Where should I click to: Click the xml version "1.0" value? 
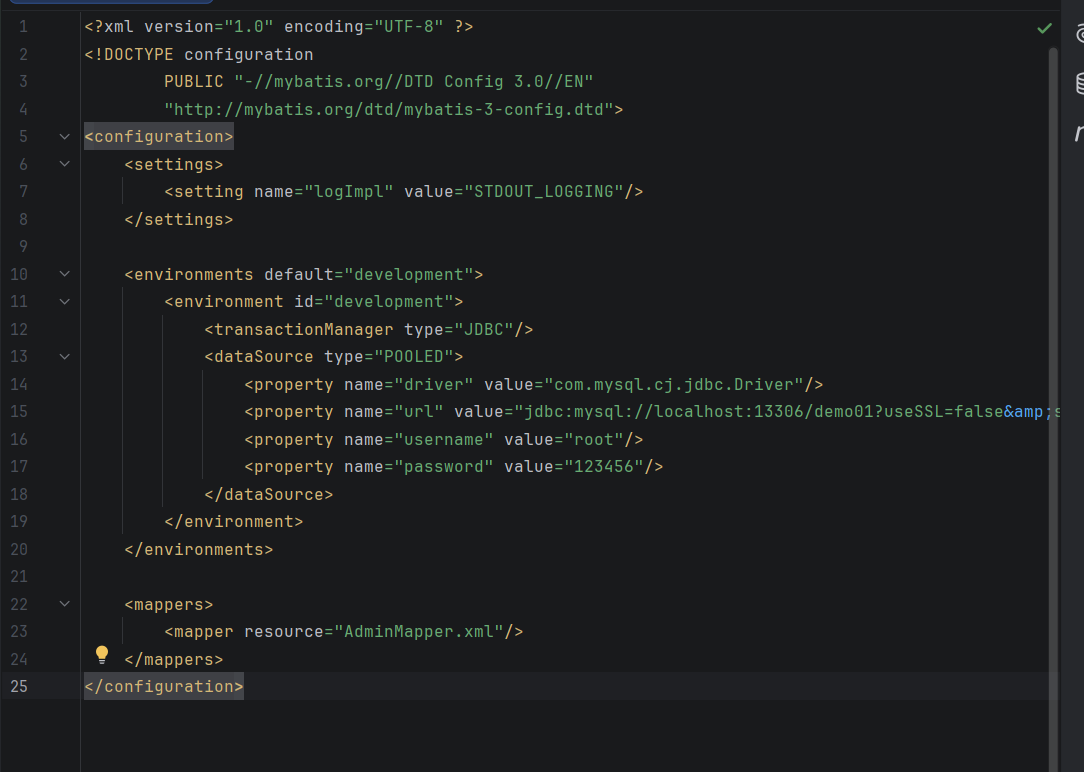point(249,27)
